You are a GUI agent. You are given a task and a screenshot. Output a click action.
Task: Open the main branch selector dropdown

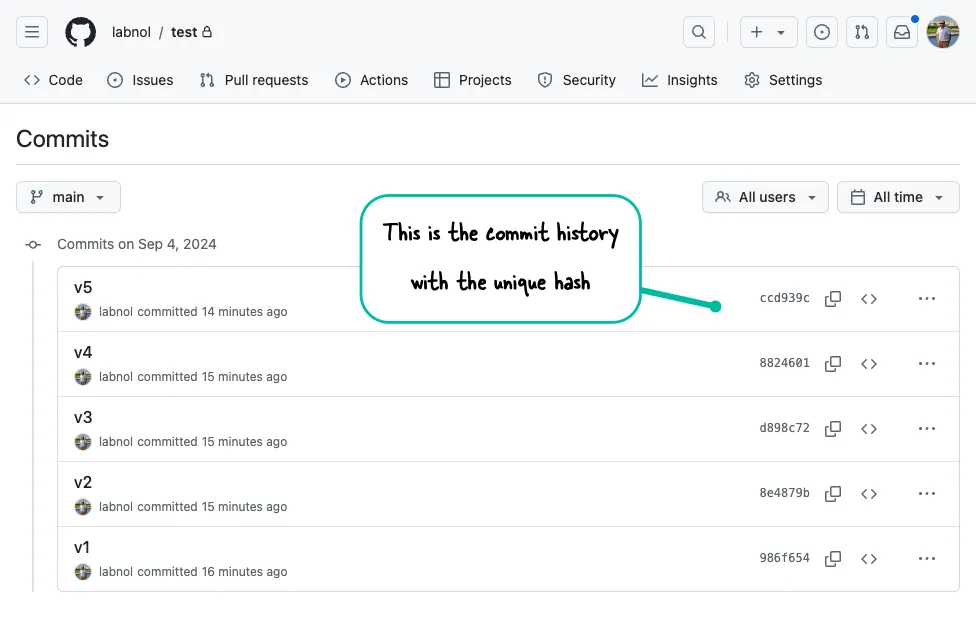pyautogui.click(x=68, y=197)
